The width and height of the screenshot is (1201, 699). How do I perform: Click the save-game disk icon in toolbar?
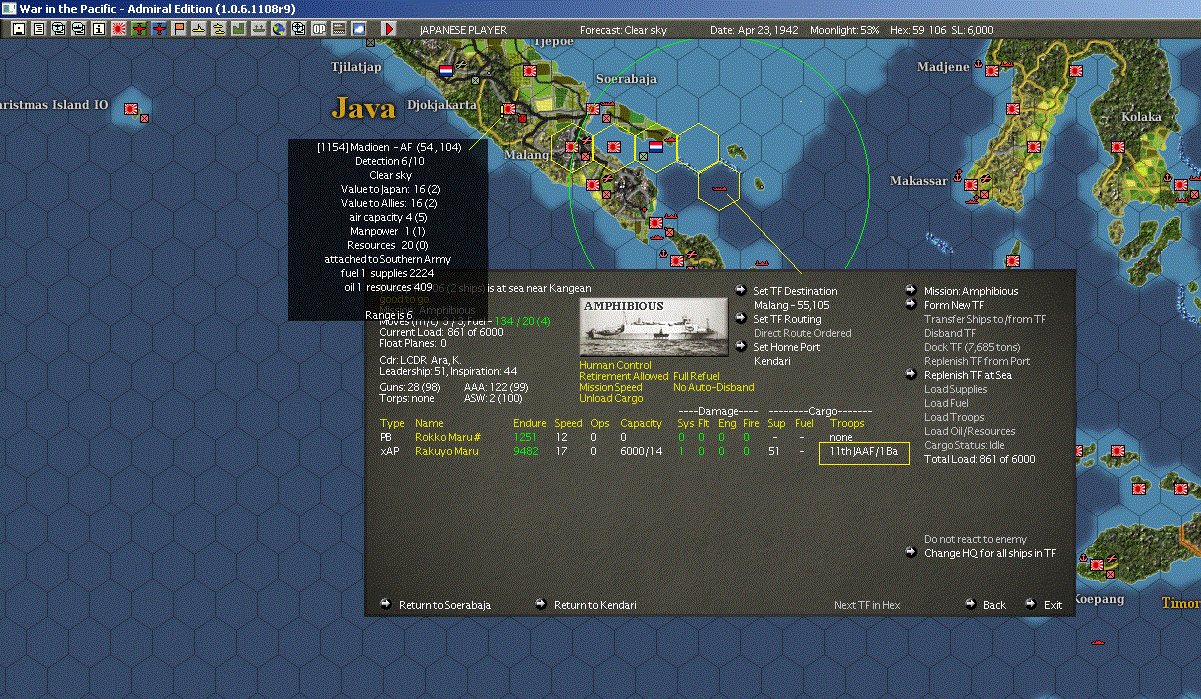point(19,29)
